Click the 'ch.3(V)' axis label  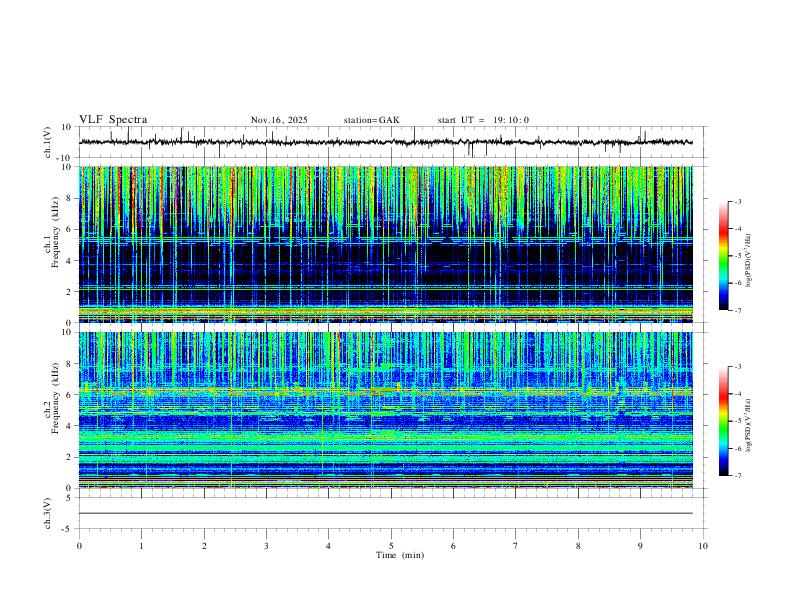(x=48, y=513)
